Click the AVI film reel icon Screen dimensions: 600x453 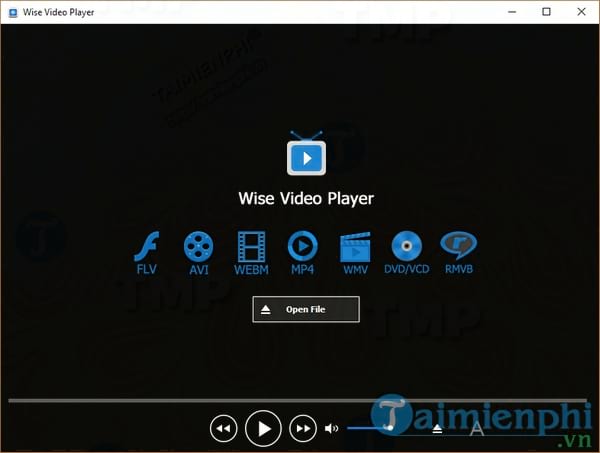click(199, 247)
